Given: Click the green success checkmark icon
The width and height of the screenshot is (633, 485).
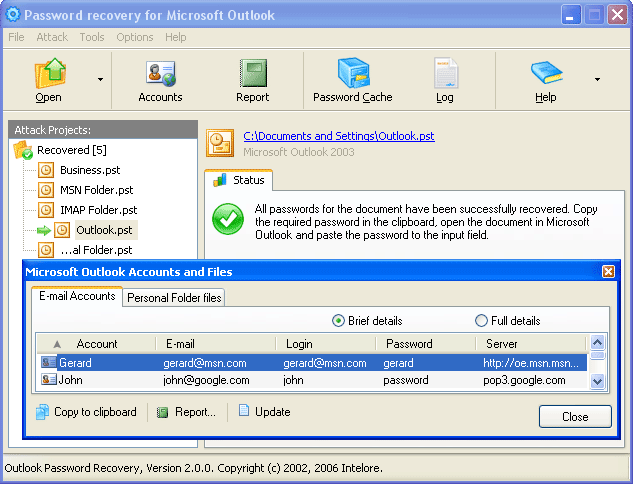Looking at the screenshot, I should [x=228, y=219].
